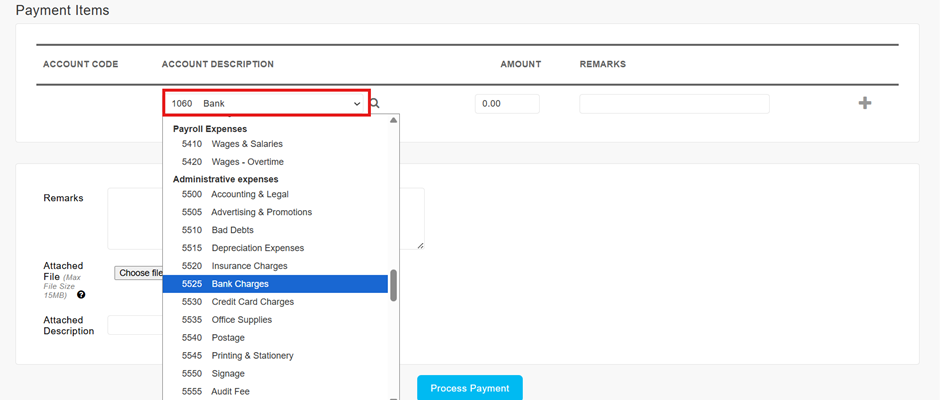
Task: Click the dropdown list scrollbar thumb
Action: click(394, 285)
